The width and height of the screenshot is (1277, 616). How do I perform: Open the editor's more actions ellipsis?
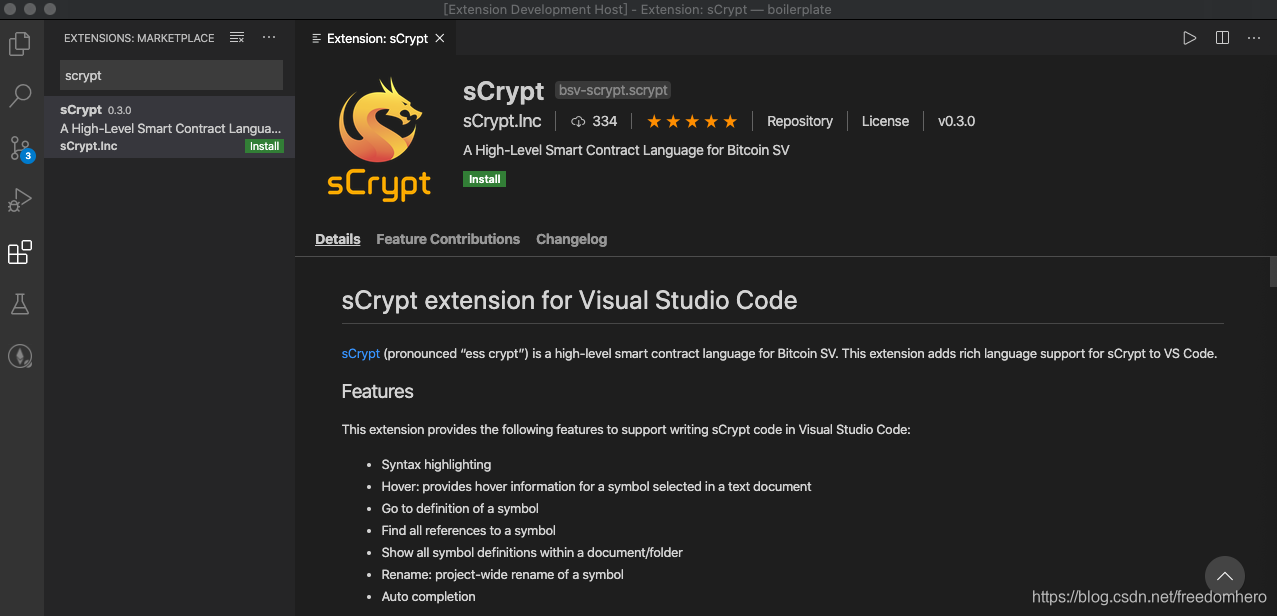(x=1254, y=37)
